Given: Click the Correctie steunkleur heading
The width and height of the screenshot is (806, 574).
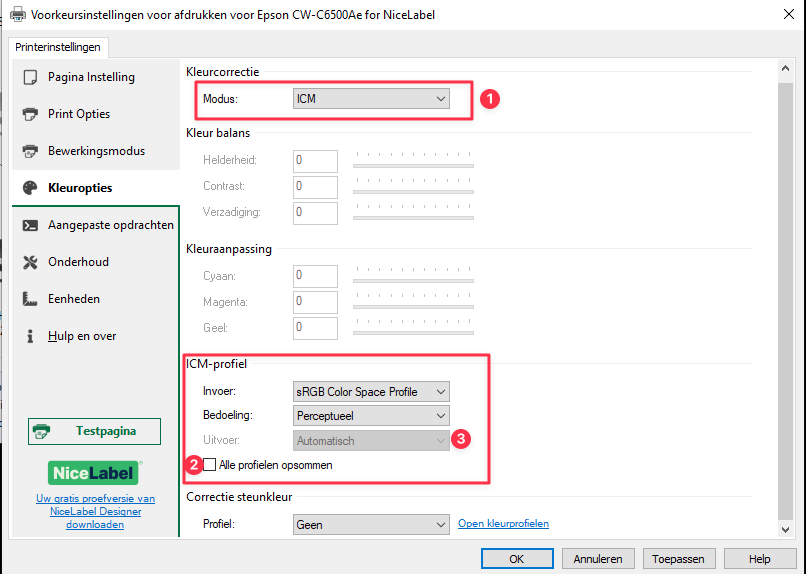Looking at the screenshot, I should (x=239, y=497).
